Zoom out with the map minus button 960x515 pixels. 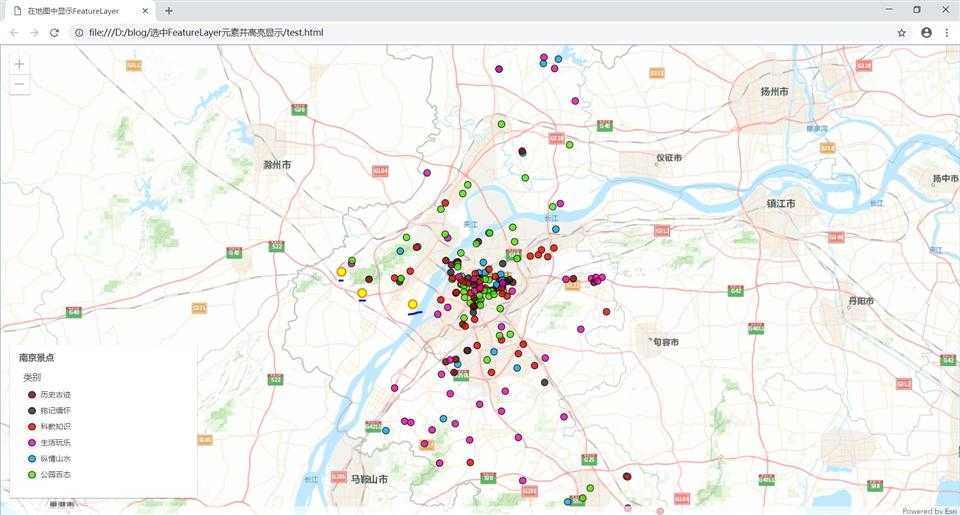(x=20, y=84)
